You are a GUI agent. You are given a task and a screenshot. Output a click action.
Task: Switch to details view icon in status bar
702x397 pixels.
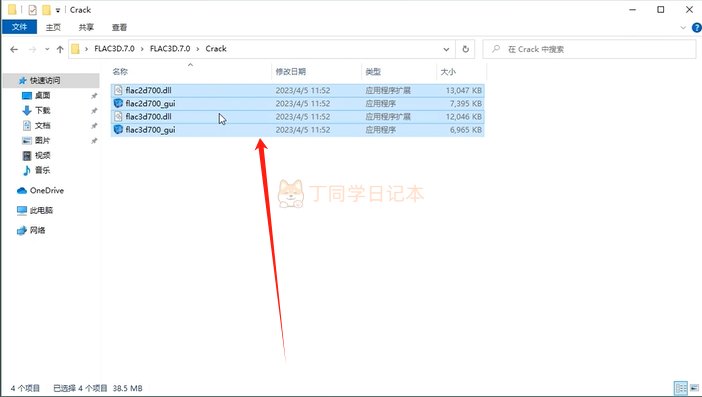pos(681,388)
